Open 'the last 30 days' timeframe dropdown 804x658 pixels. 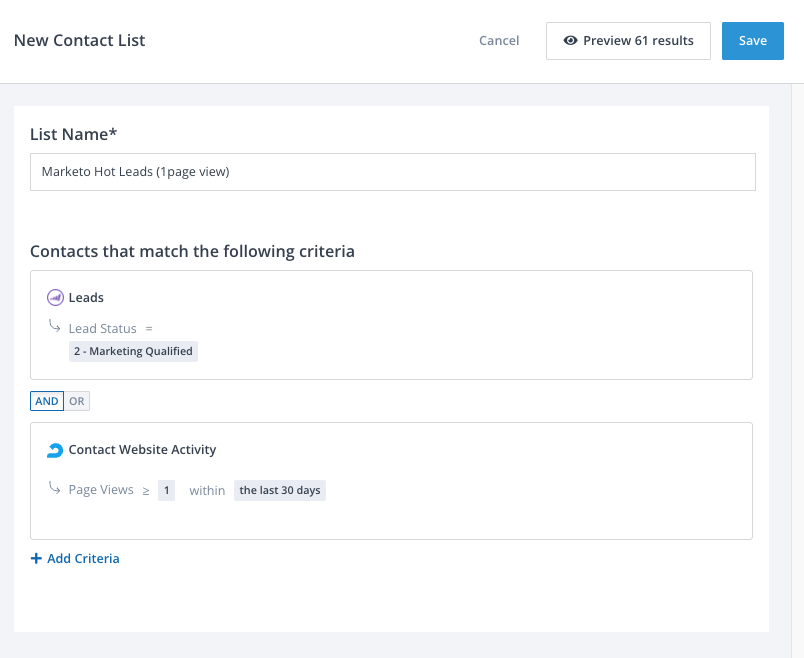279,490
